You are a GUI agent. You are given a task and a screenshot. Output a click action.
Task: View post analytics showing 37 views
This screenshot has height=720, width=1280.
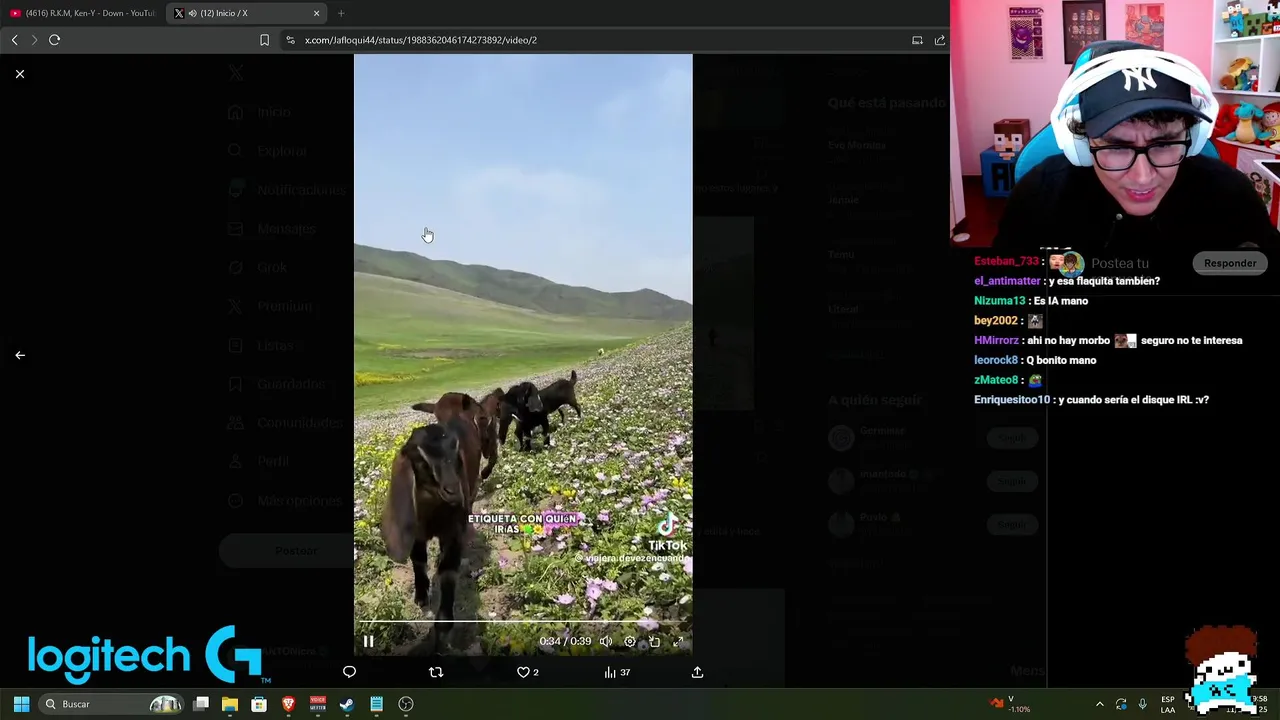click(617, 672)
